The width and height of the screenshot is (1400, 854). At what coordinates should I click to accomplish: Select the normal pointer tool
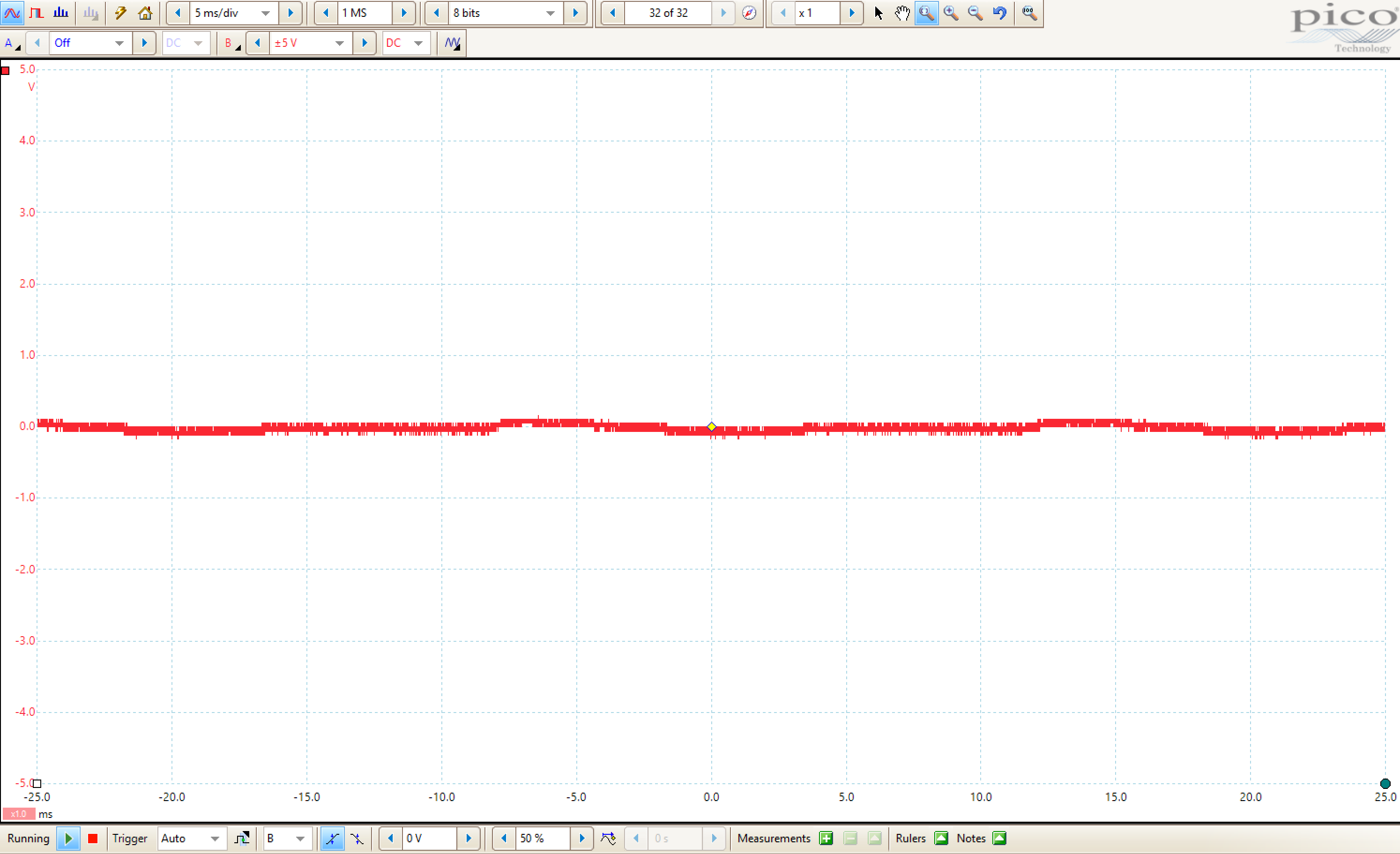point(879,13)
